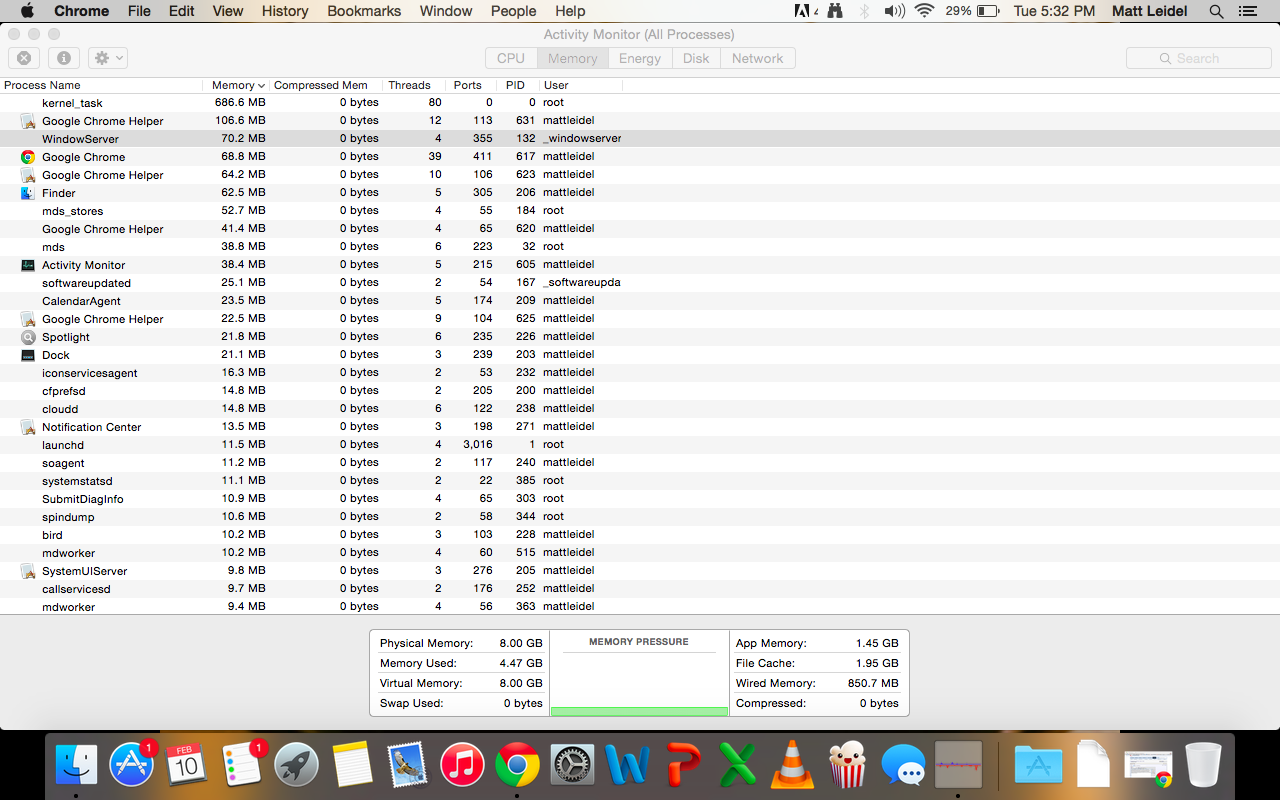Open the Apple menu
The width and height of the screenshot is (1280, 800).
27,11
